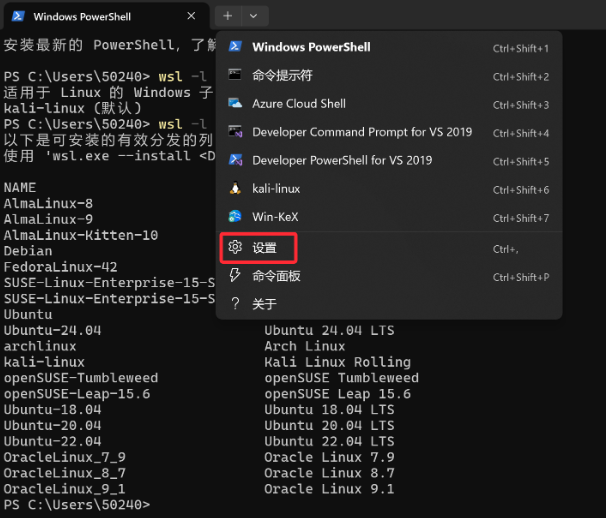Click Ubuntu-22.04 in NAME column
The image size is (606, 518).
[52, 441]
